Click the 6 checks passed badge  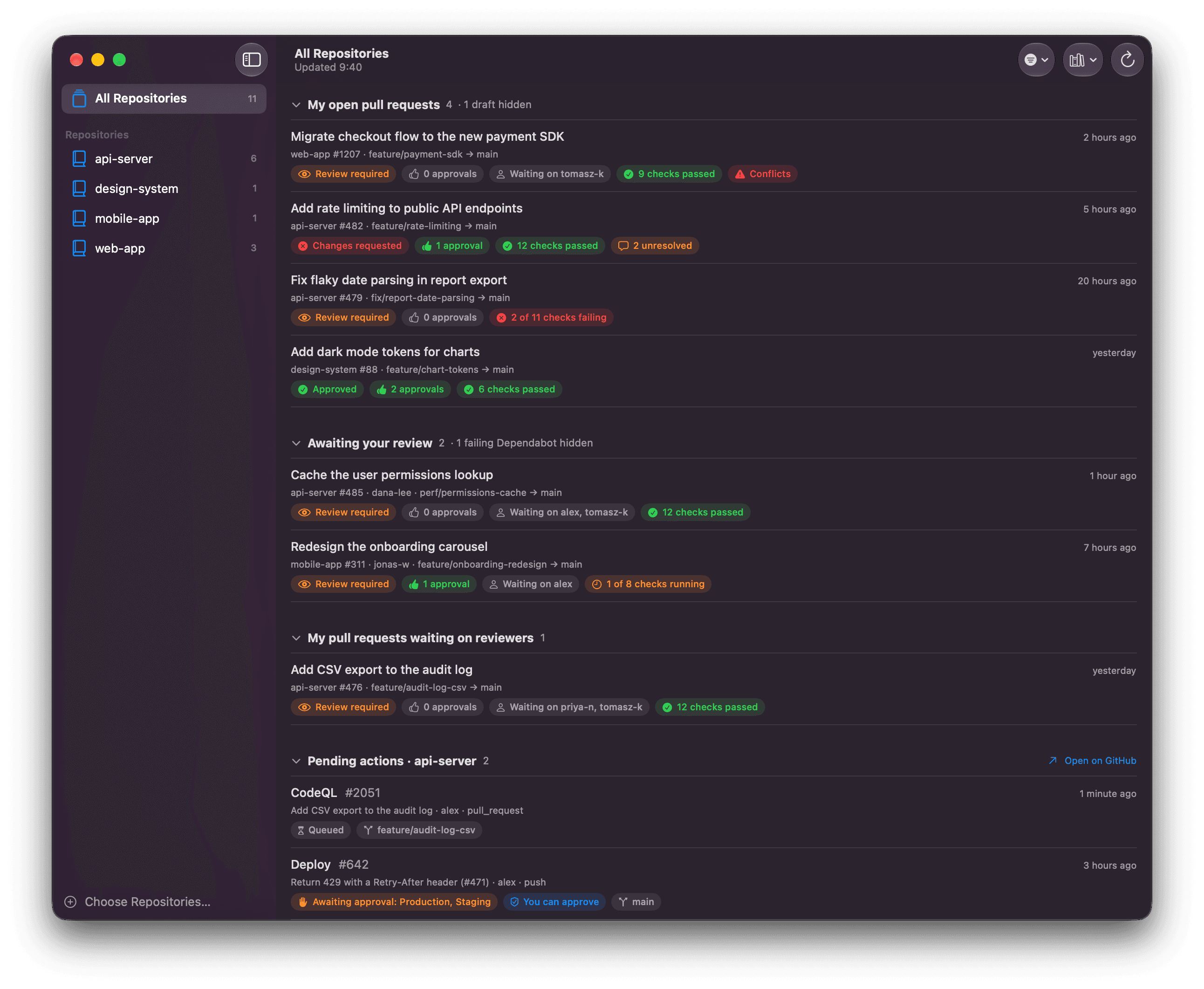[509, 390]
